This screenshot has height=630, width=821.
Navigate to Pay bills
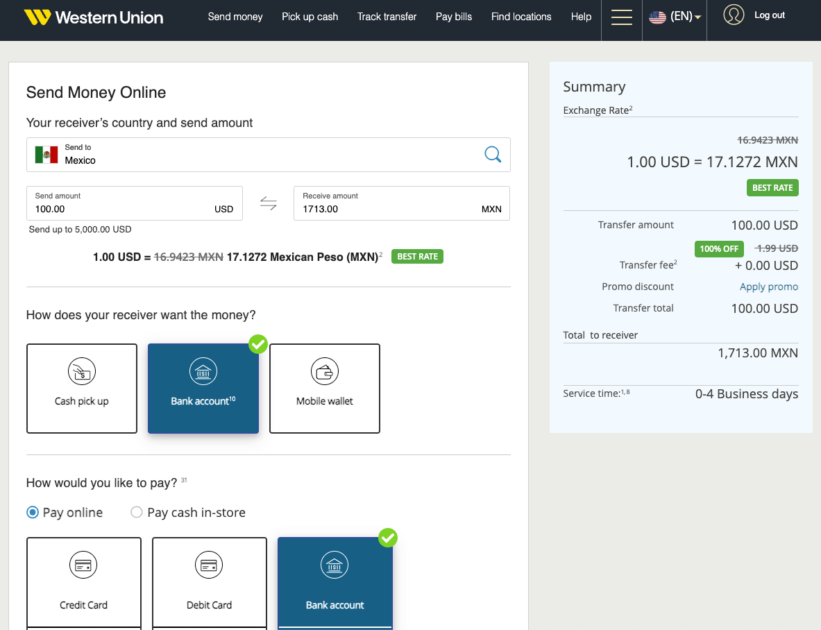tap(453, 17)
